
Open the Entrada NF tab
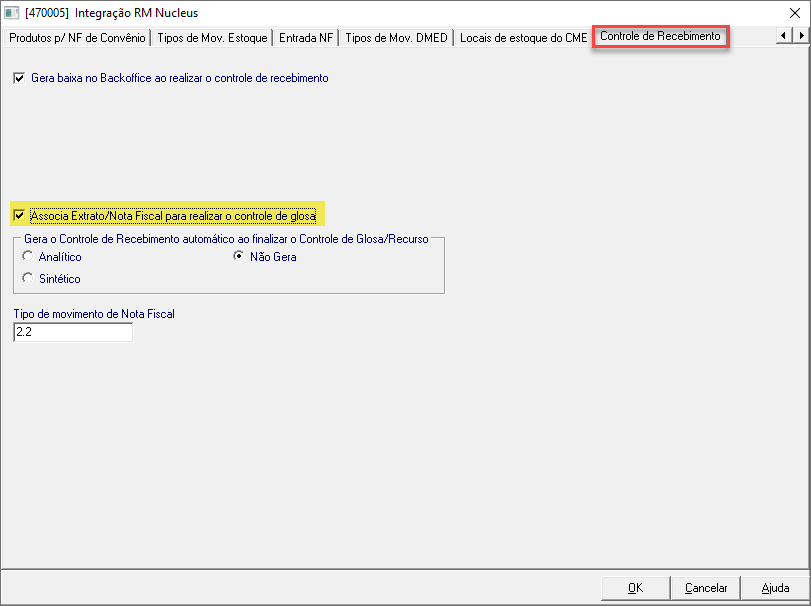306,38
